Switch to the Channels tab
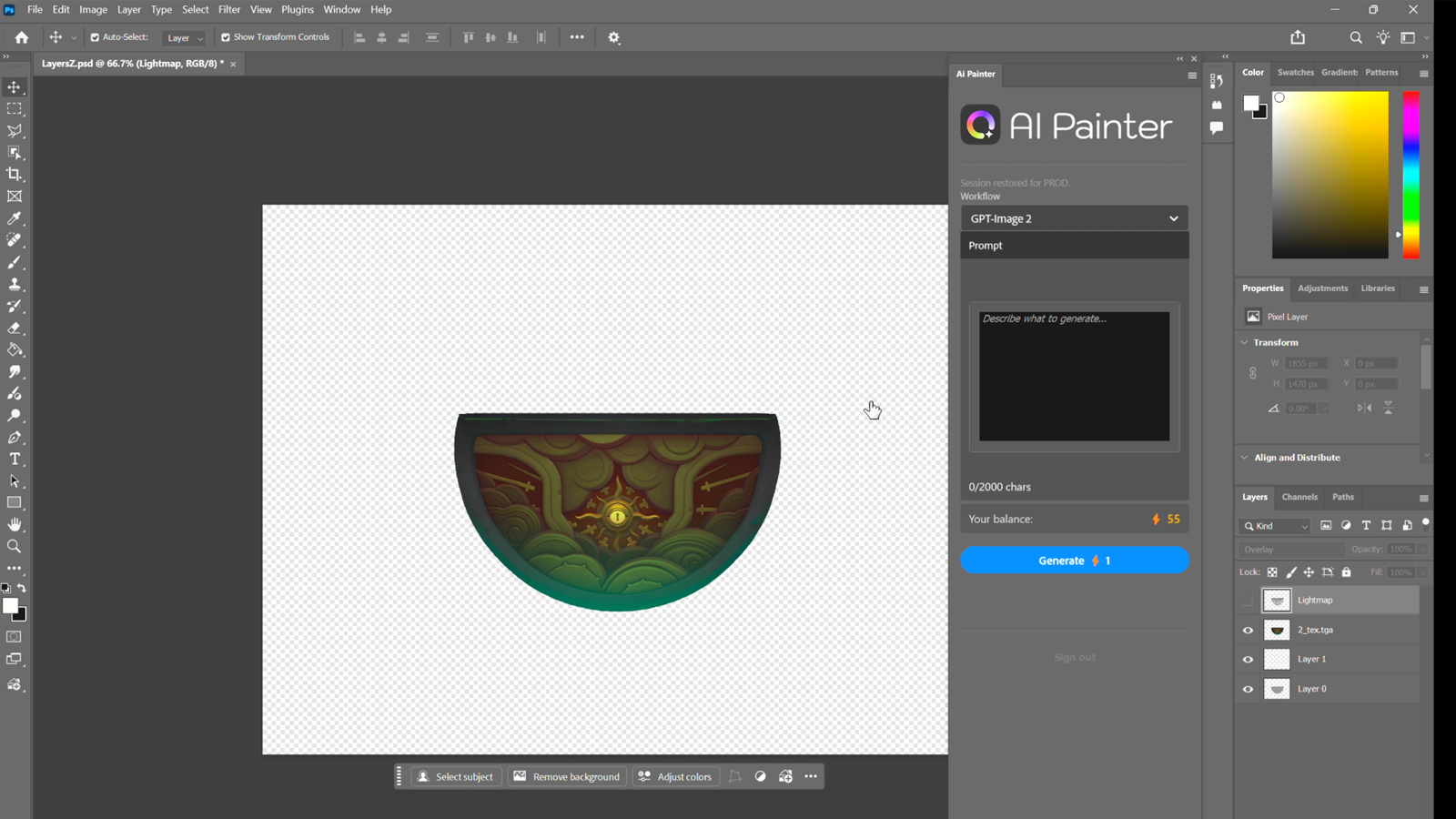This screenshot has height=819, width=1456. pyautogui.click(x=1299, y=497)
